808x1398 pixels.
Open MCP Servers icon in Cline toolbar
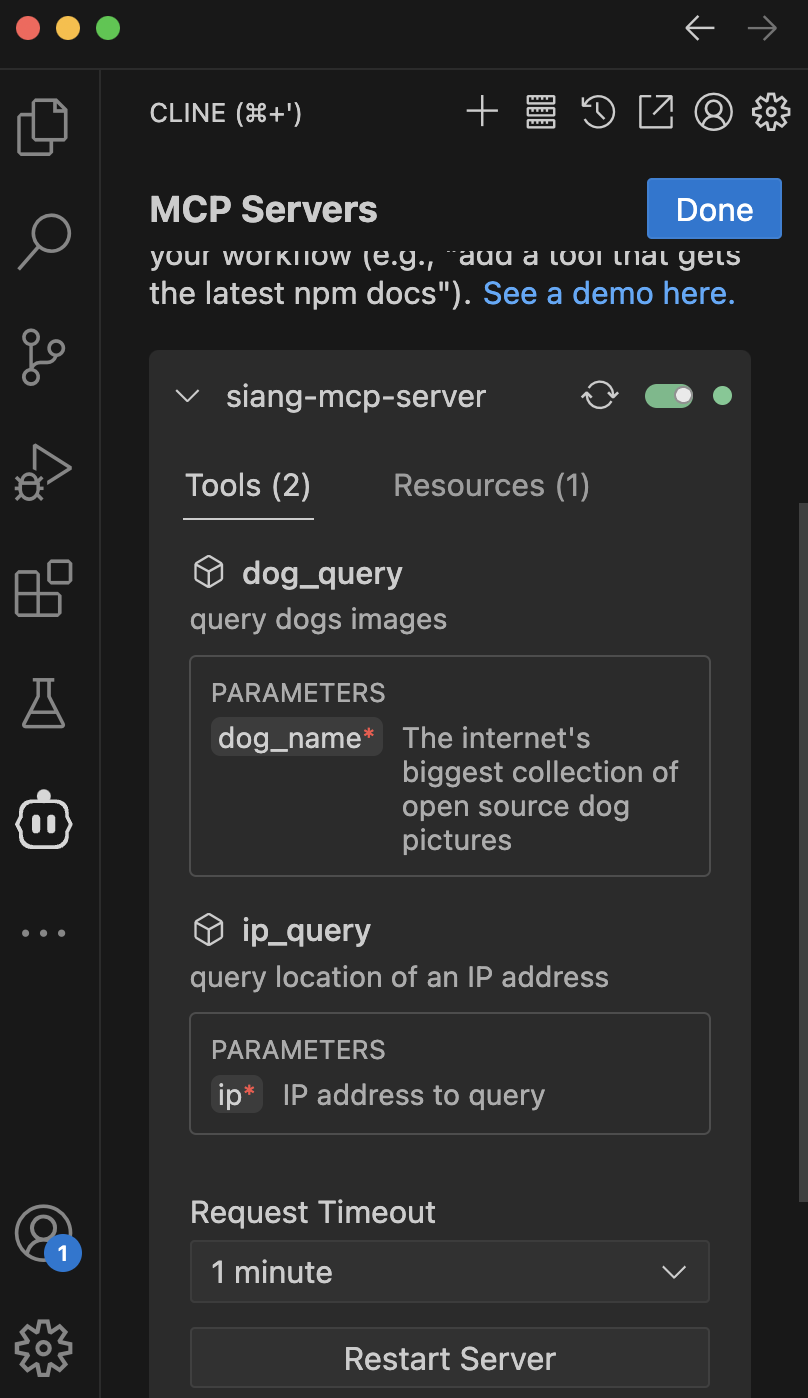coord(540,112)
